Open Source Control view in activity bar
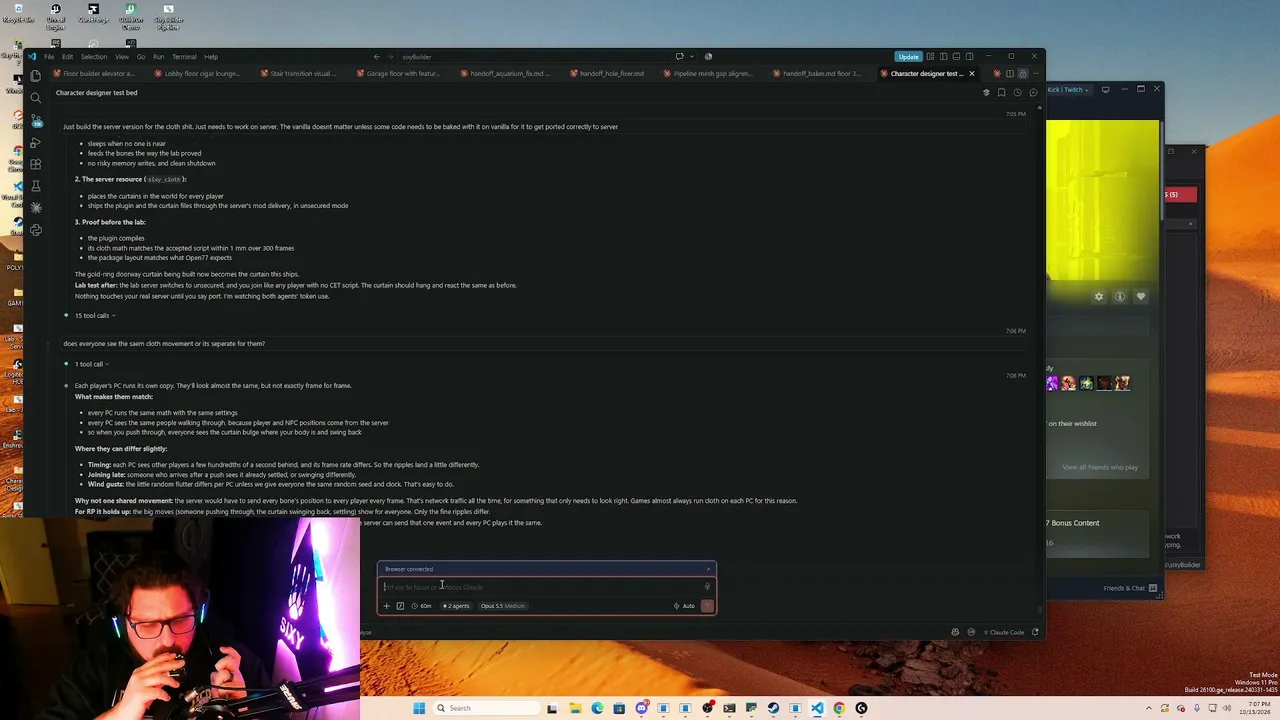 36,120
